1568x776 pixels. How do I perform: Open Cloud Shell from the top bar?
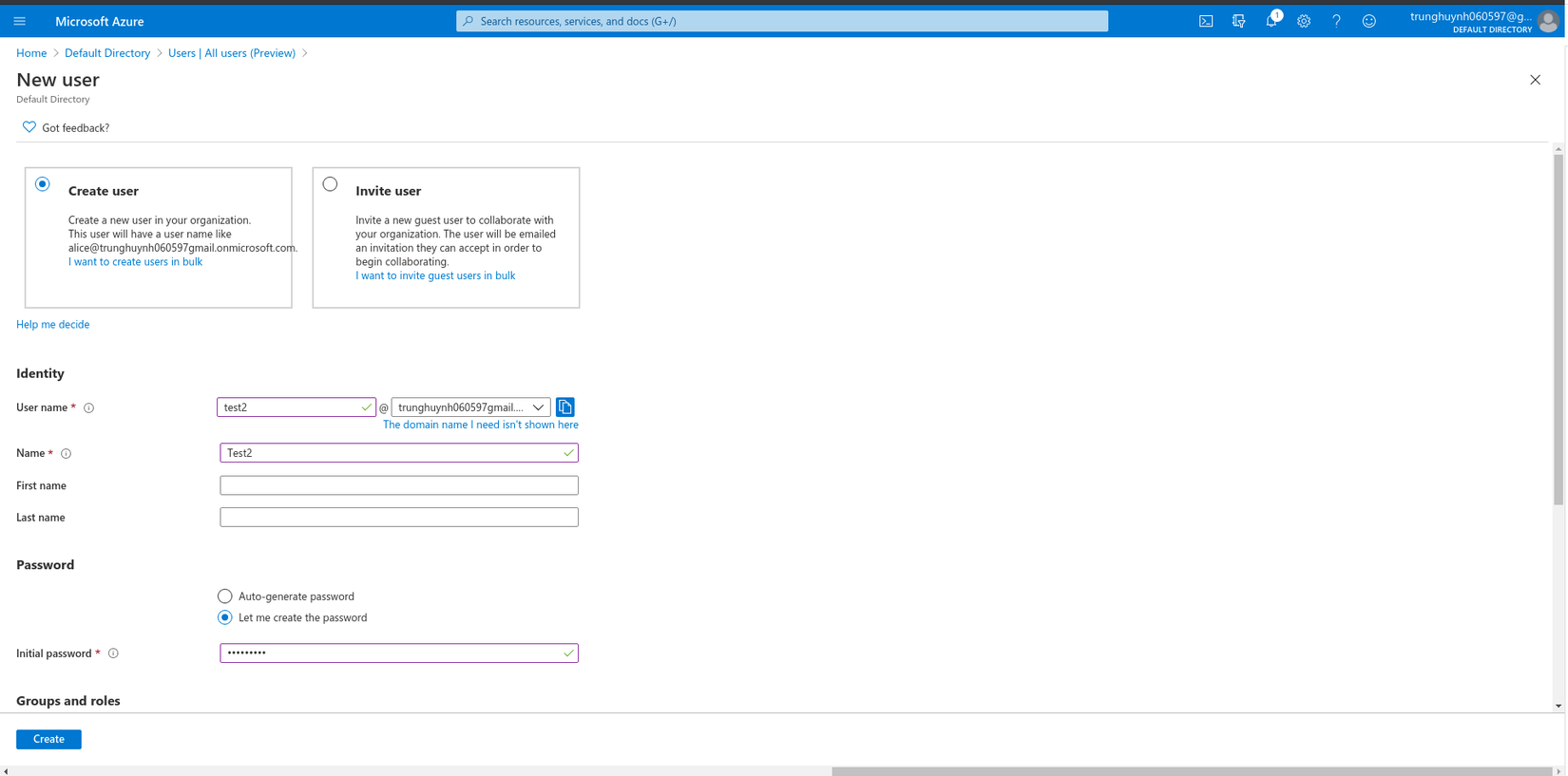click(x=1206, y=21)
